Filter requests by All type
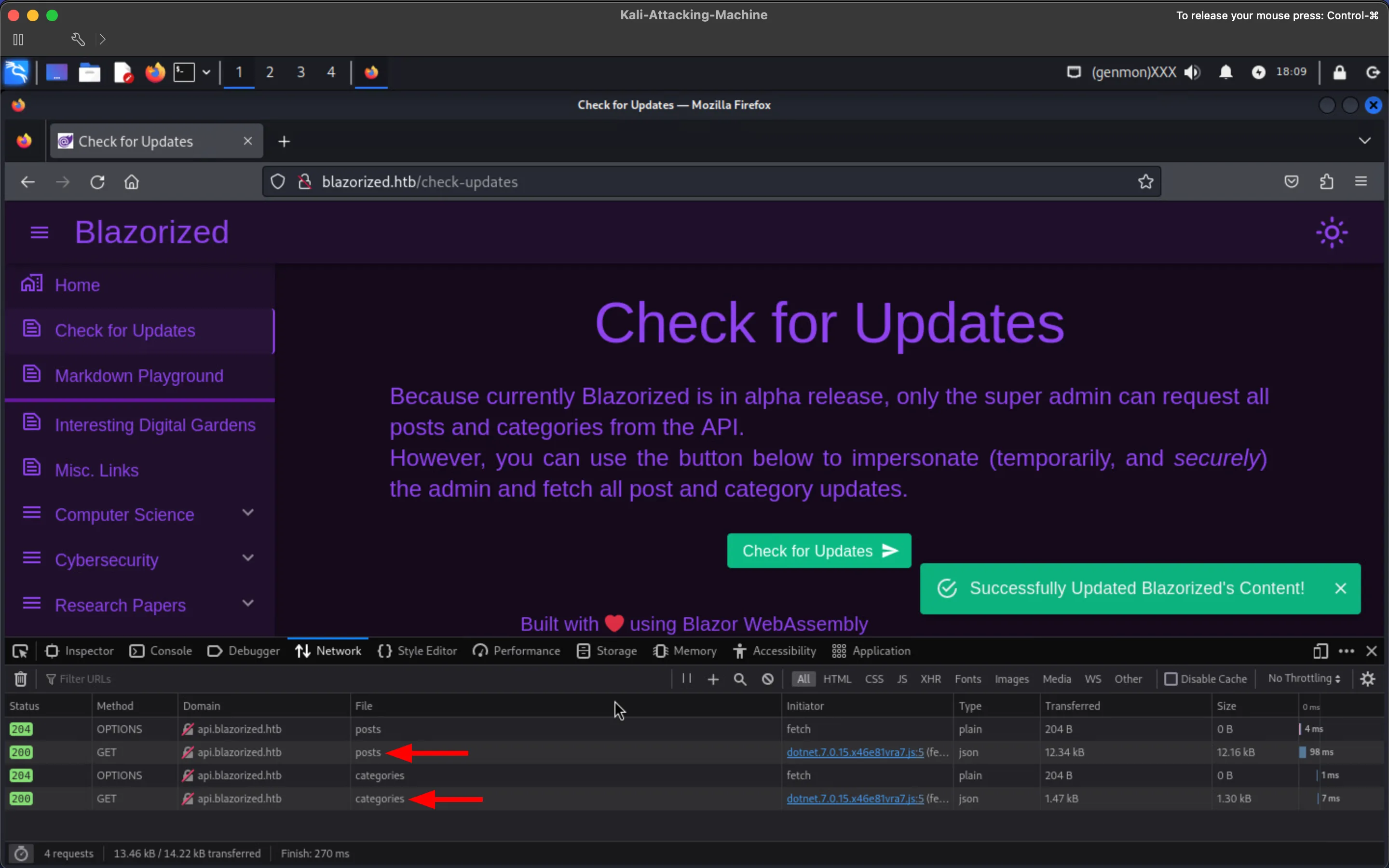The height and width of the screenshot is (868, 1389). coord(803,679)
